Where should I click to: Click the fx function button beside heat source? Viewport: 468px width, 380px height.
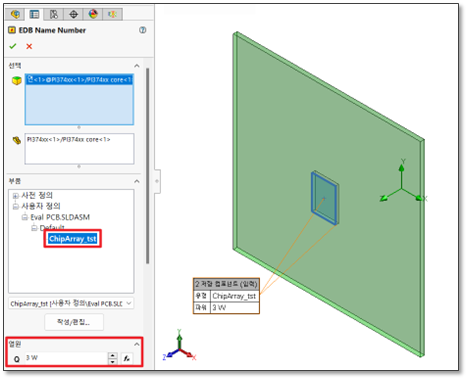pos(127,359)
